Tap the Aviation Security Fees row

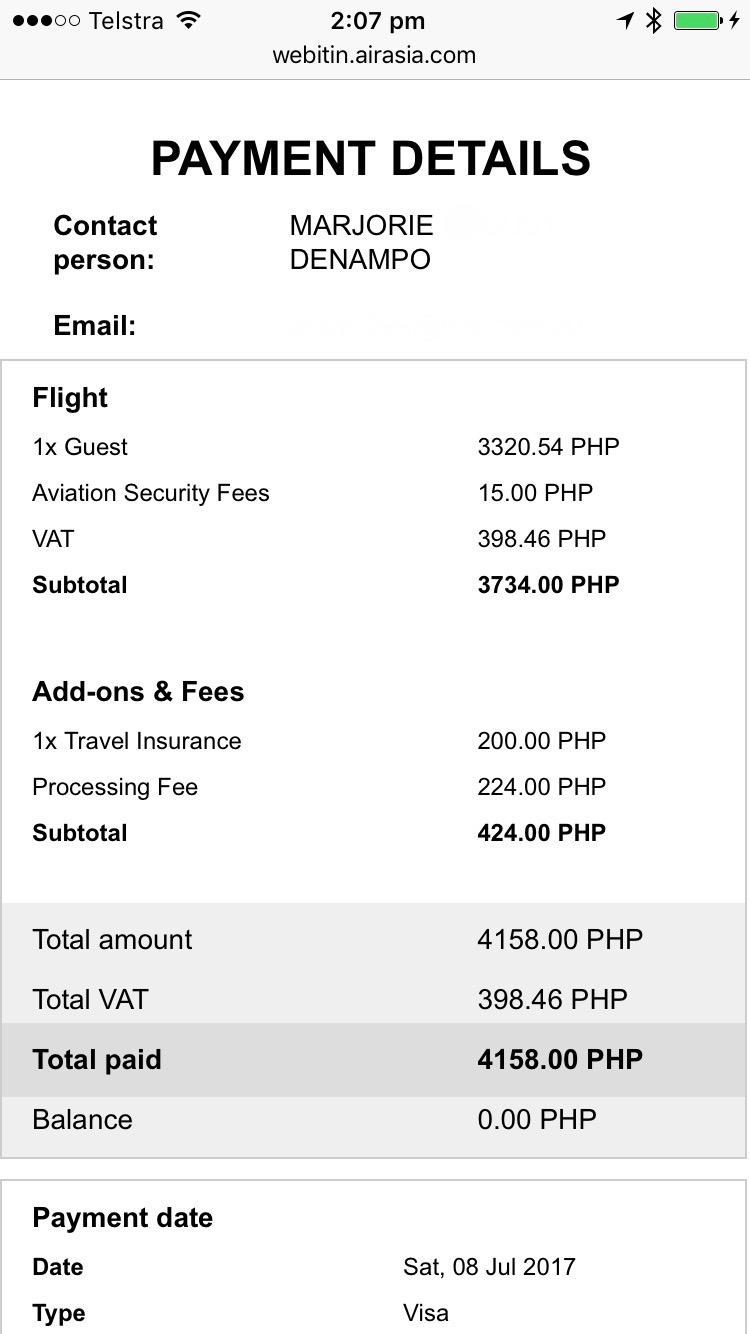(374, 493)
